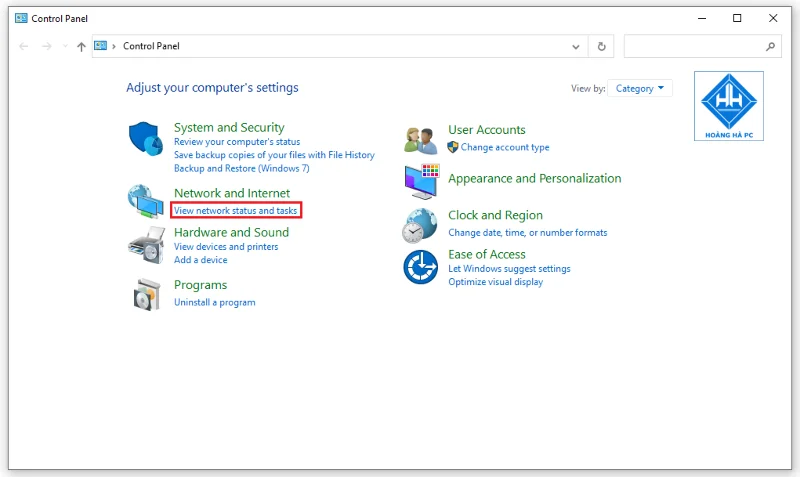Open User Accounts heading

coord(487,130)
